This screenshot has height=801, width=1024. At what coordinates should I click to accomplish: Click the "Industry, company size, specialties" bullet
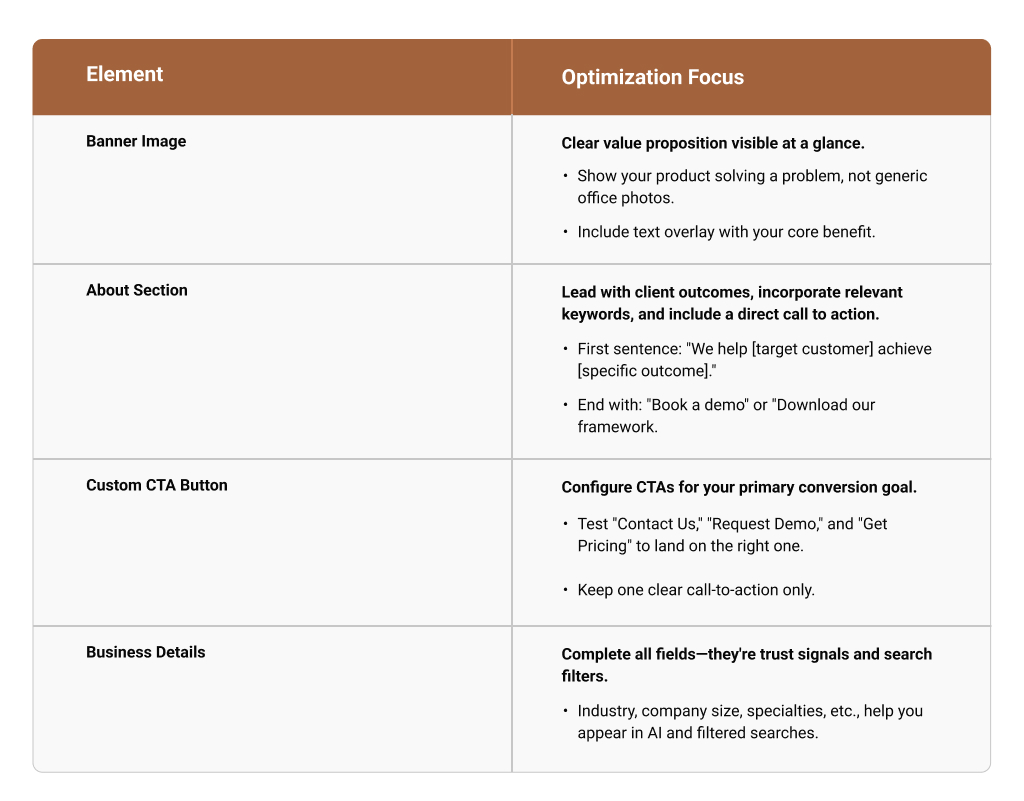coord(750,722)
